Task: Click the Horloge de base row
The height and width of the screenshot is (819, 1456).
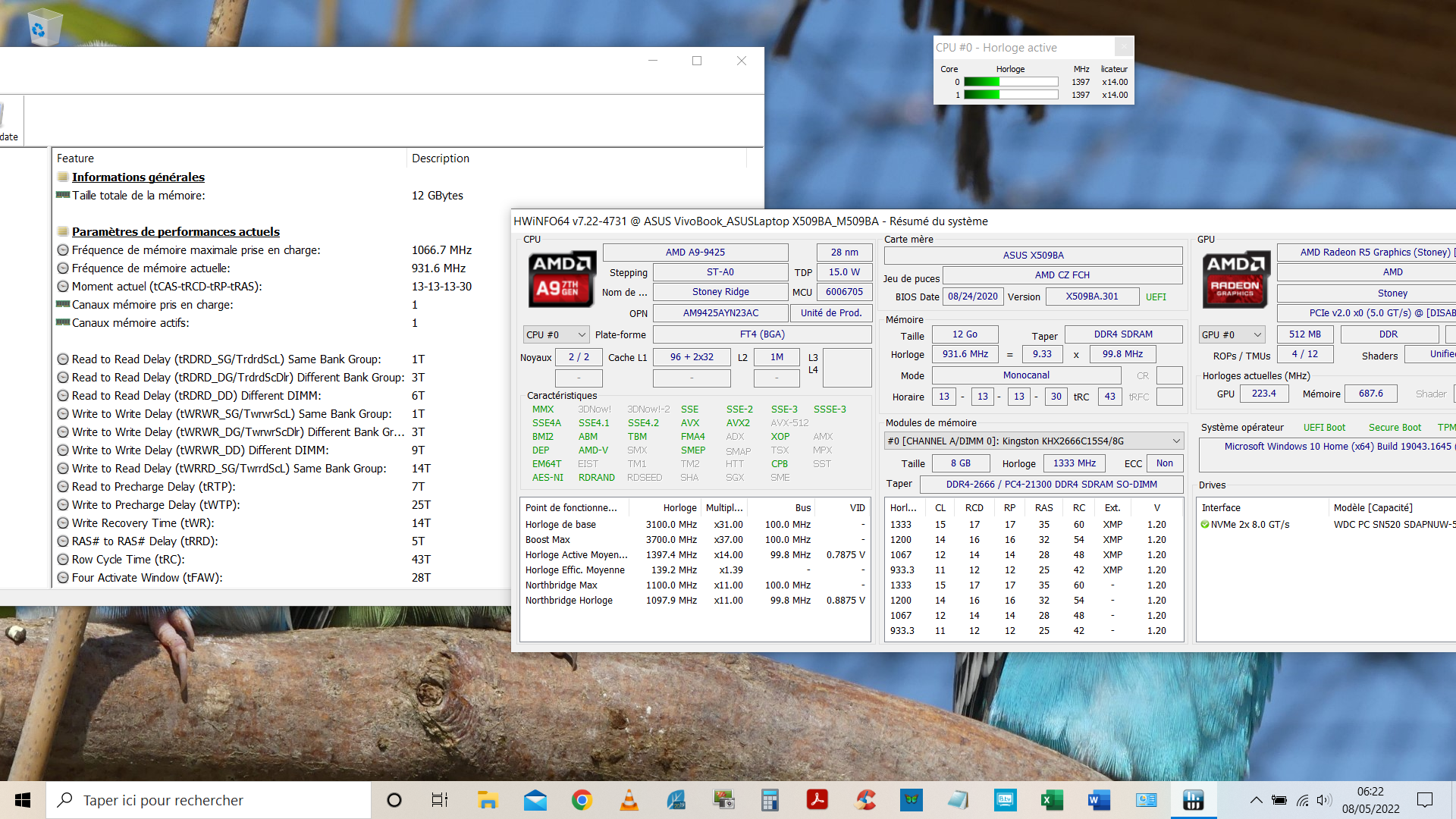Action: (x=695, y=524)
